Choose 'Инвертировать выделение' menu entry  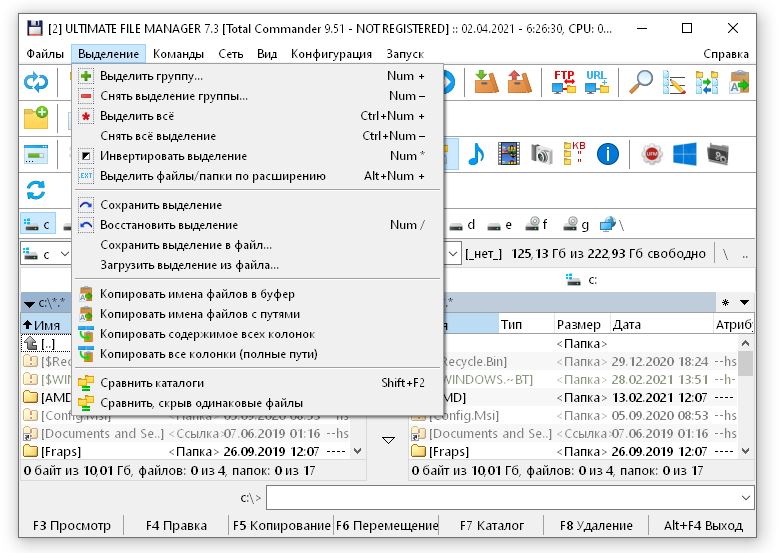coord(258,156)
